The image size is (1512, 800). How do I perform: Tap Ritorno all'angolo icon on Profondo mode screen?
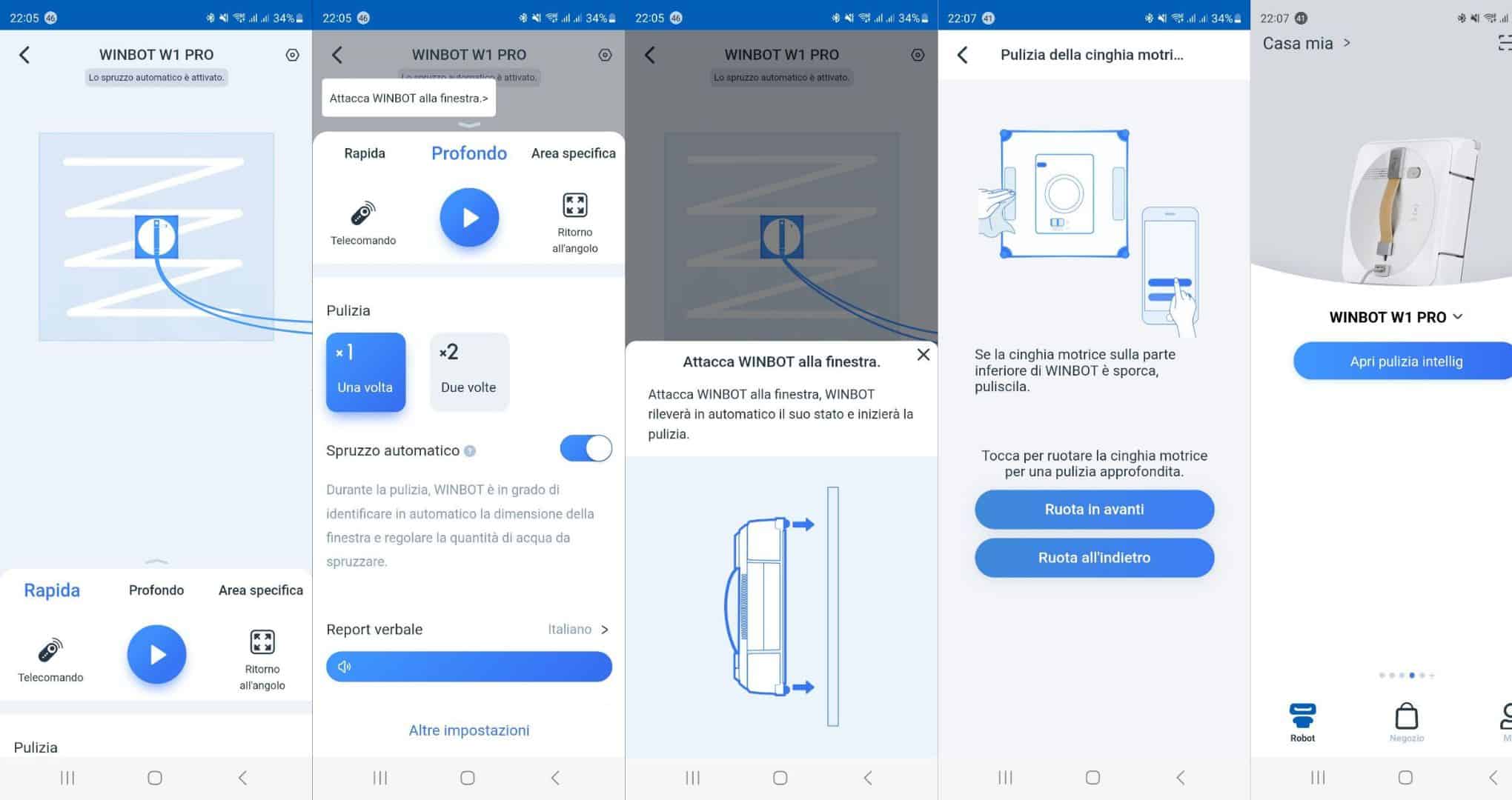[x=575, y=223]
